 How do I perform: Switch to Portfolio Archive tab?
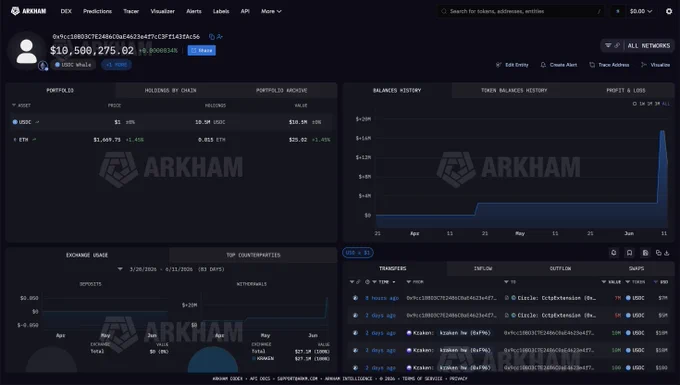pos(281,91)
